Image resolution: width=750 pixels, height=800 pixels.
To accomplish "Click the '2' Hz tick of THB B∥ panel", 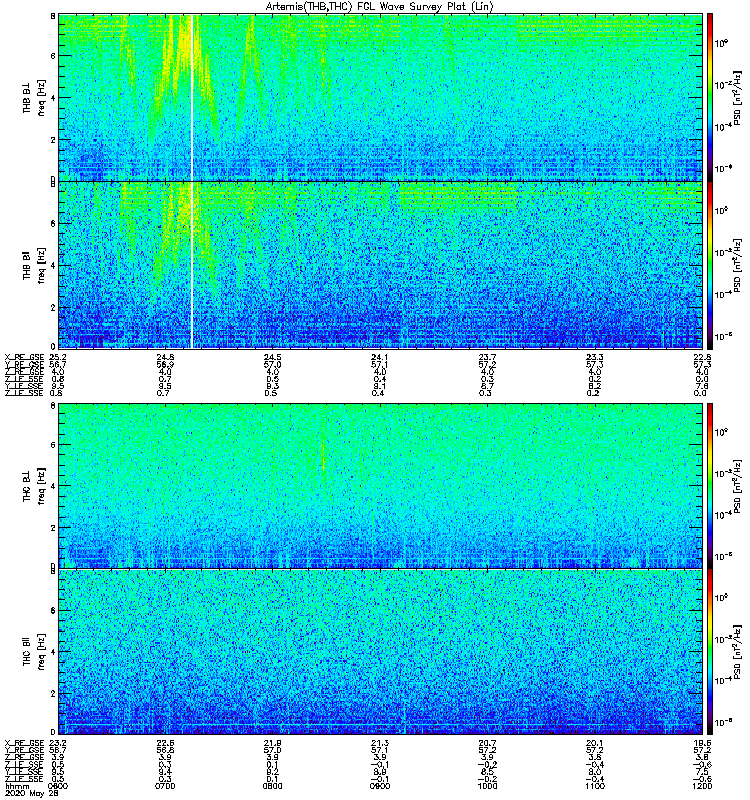I will tap(53, 307).
